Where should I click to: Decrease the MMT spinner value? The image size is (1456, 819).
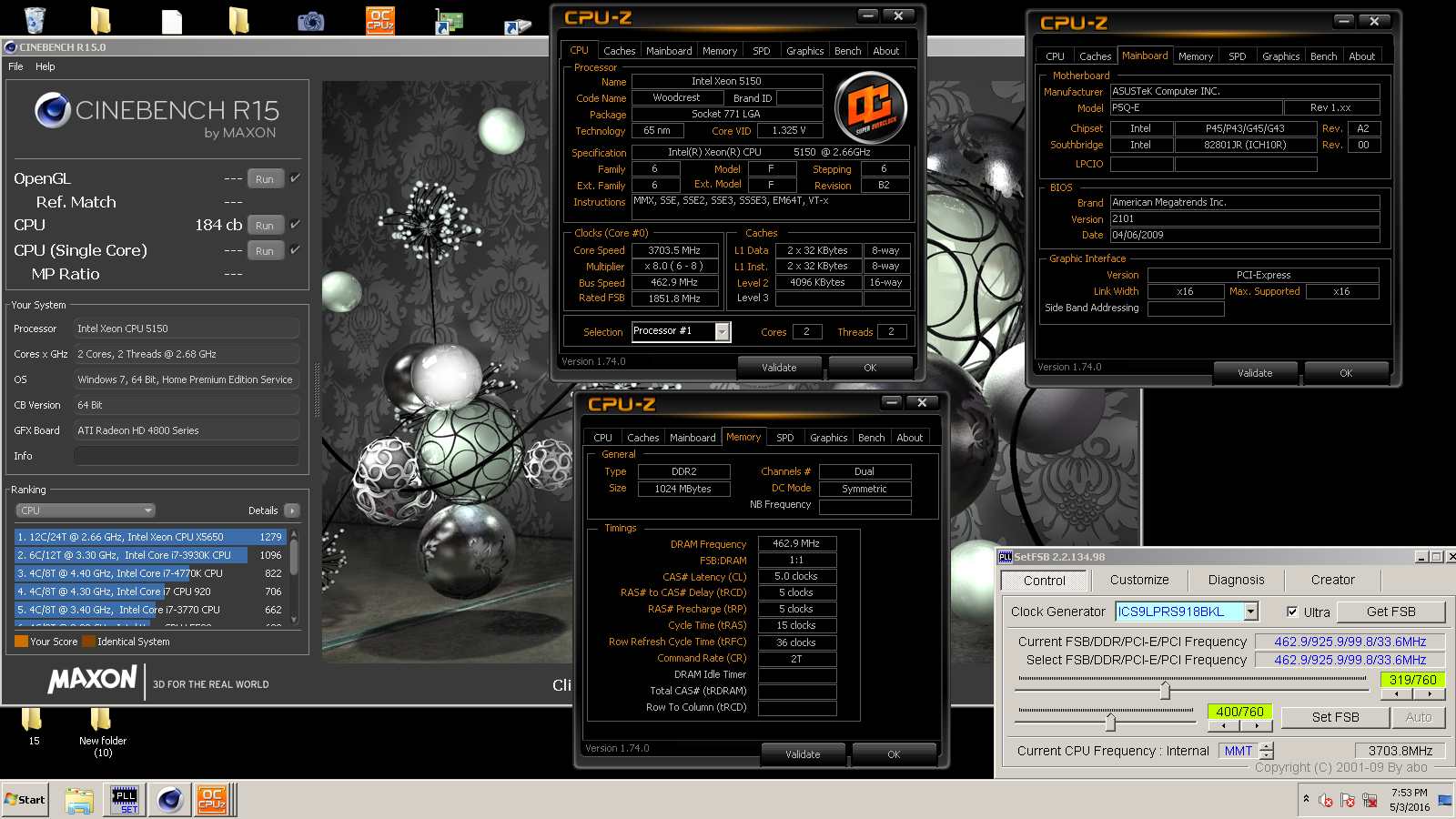[1267, 755]
